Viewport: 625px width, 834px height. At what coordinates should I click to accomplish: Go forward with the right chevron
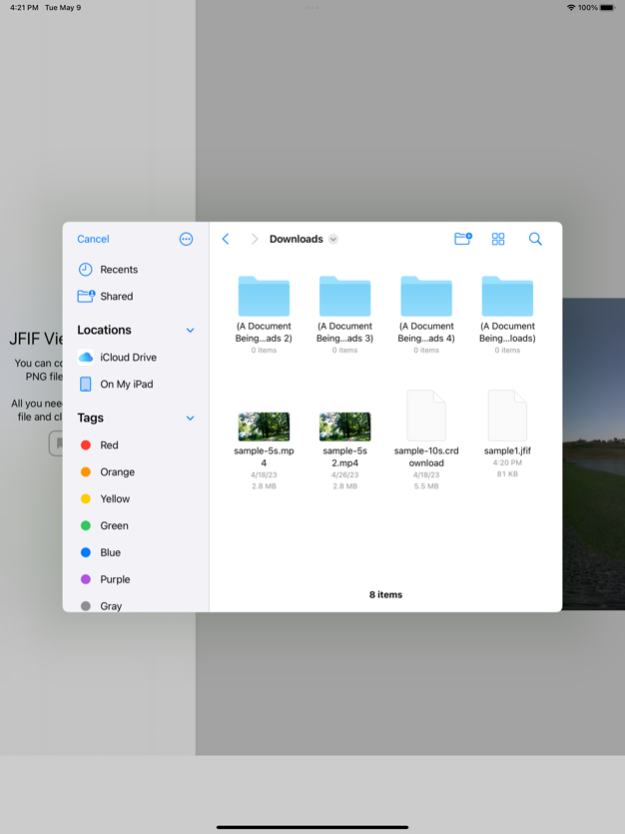(254, 239)
